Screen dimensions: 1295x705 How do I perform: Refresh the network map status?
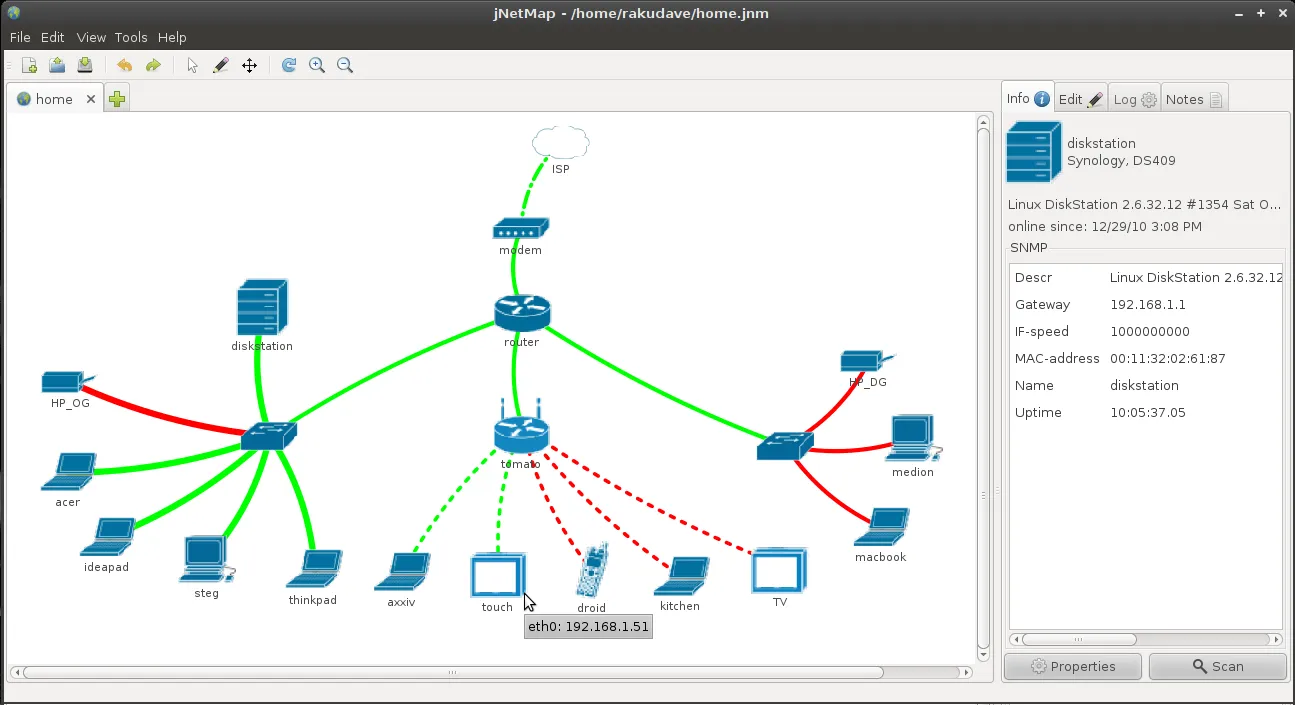[x=289, y=64]
